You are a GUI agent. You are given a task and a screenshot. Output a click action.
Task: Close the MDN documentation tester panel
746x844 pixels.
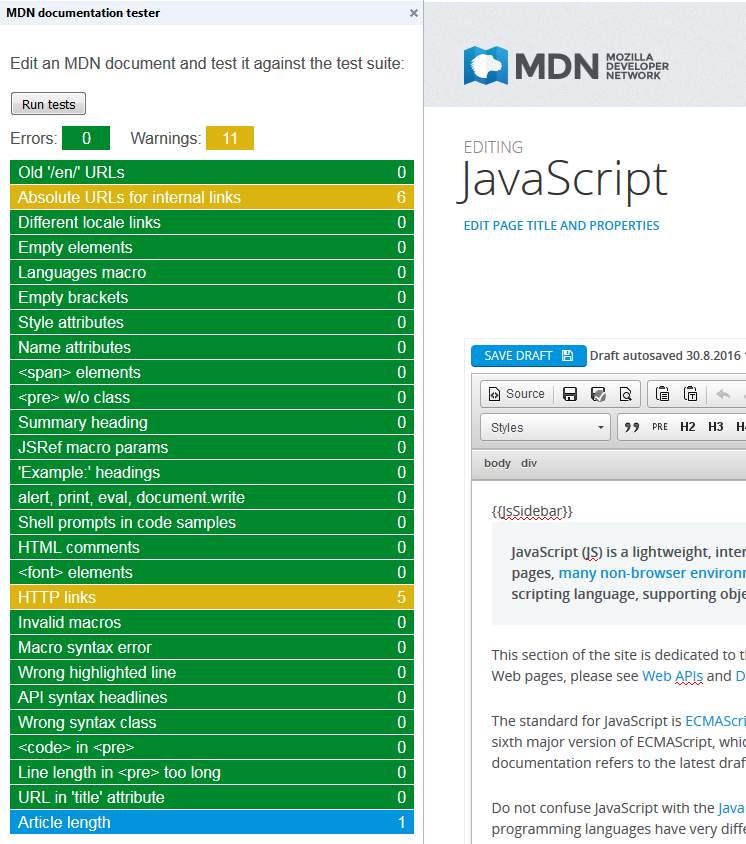[413, 13]
